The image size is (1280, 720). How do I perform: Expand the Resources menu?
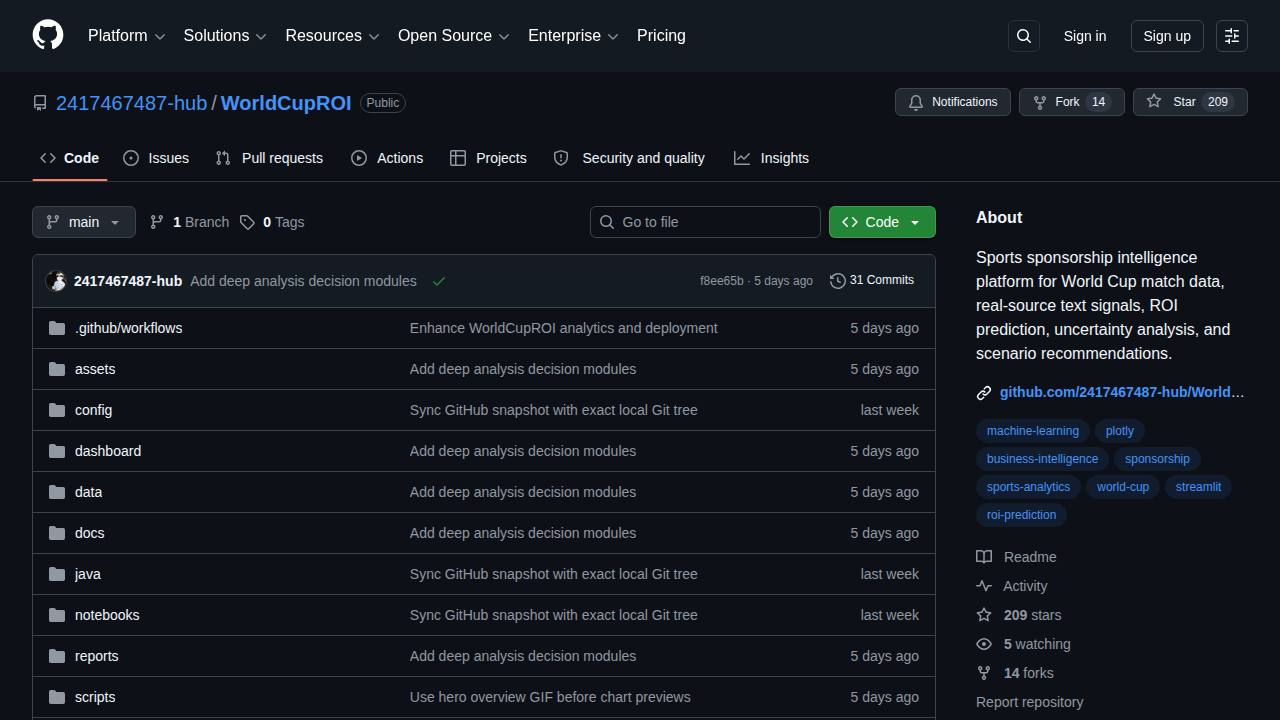click(x=332, y=35)
